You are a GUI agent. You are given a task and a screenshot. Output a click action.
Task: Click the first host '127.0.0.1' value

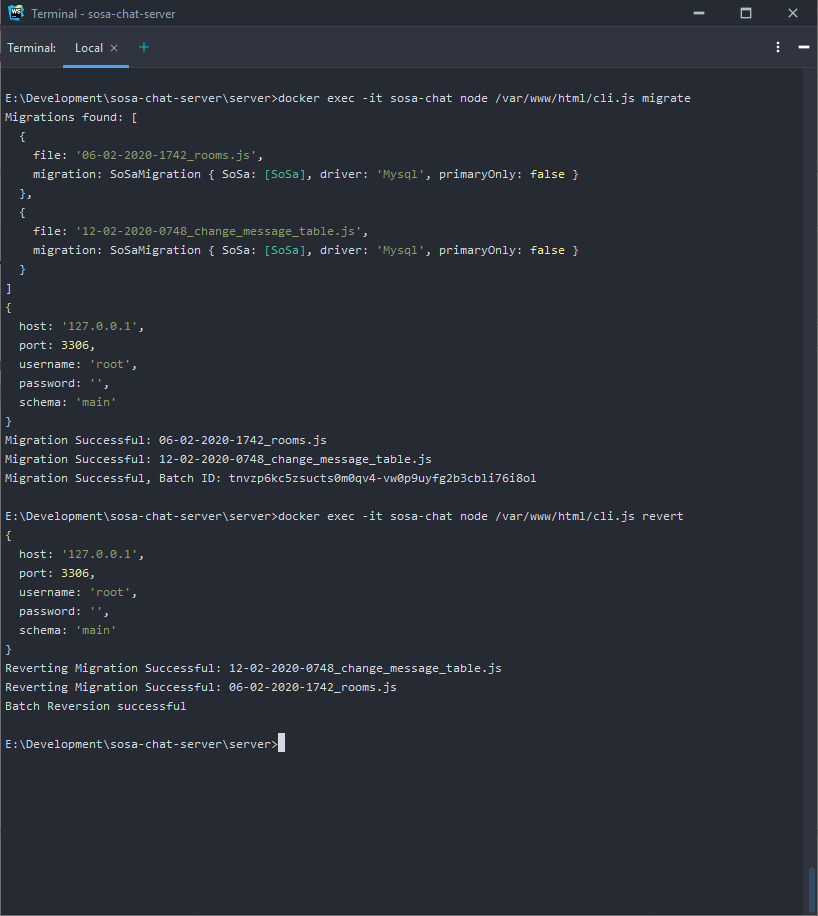click(99, 327)
